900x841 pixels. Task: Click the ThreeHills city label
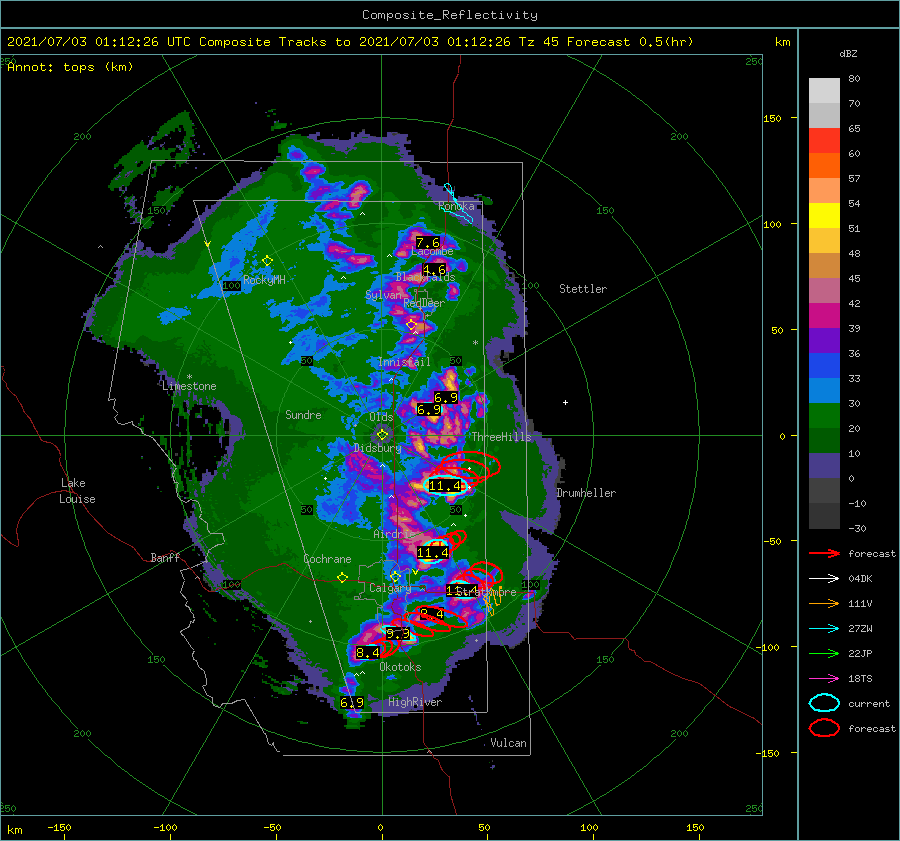tap(502, 437)
